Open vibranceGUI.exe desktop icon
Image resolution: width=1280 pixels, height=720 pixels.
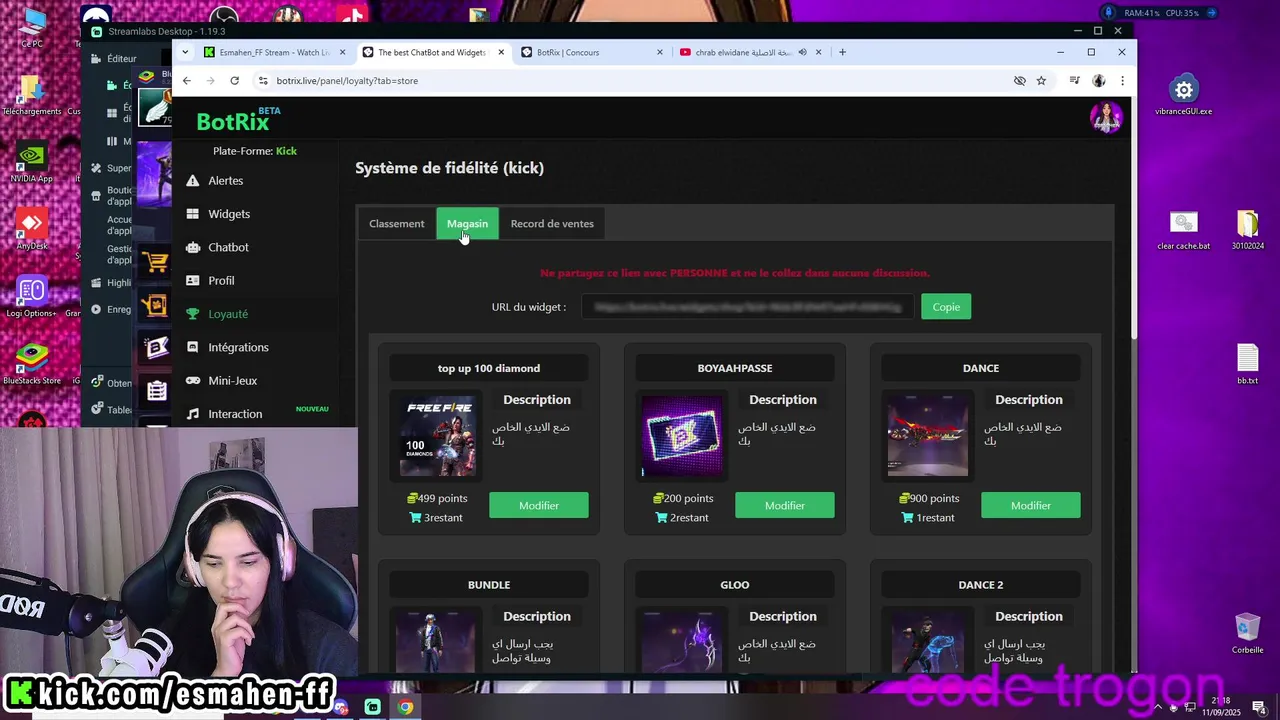(1184, 94)
